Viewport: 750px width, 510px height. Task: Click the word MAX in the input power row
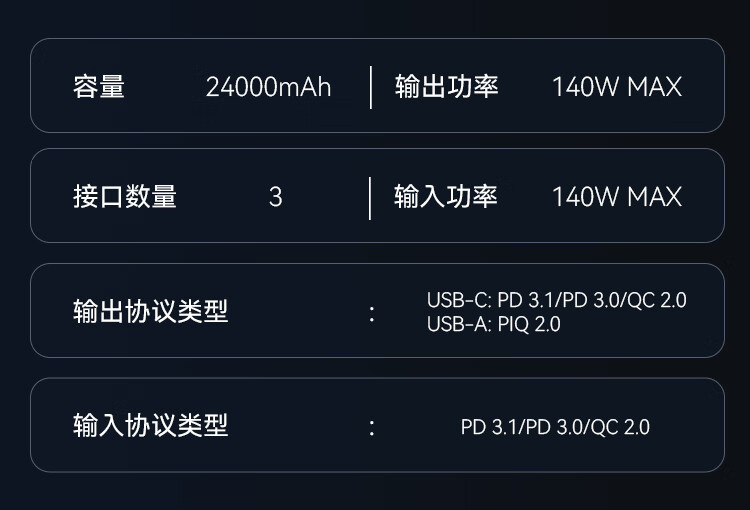[655, 197]
